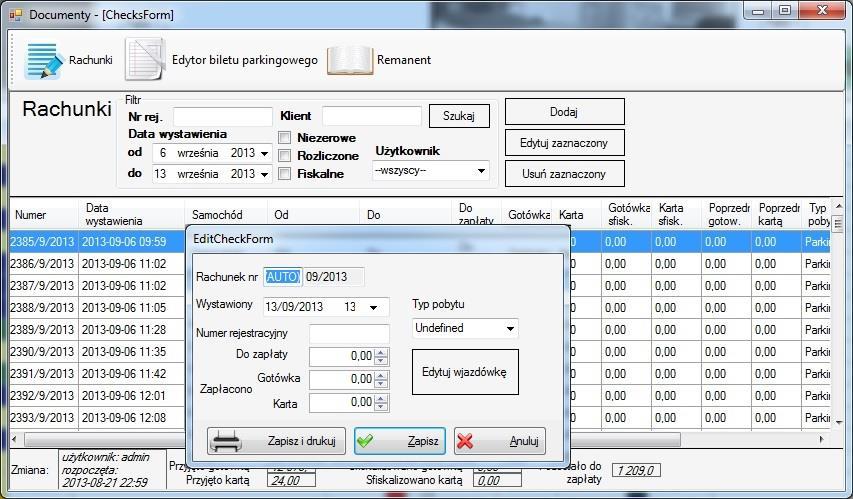Image resolution: width=853 pixels, height=499 pixels.
Task: Click the red X icon on Anuluj
Action: (465, 441)
